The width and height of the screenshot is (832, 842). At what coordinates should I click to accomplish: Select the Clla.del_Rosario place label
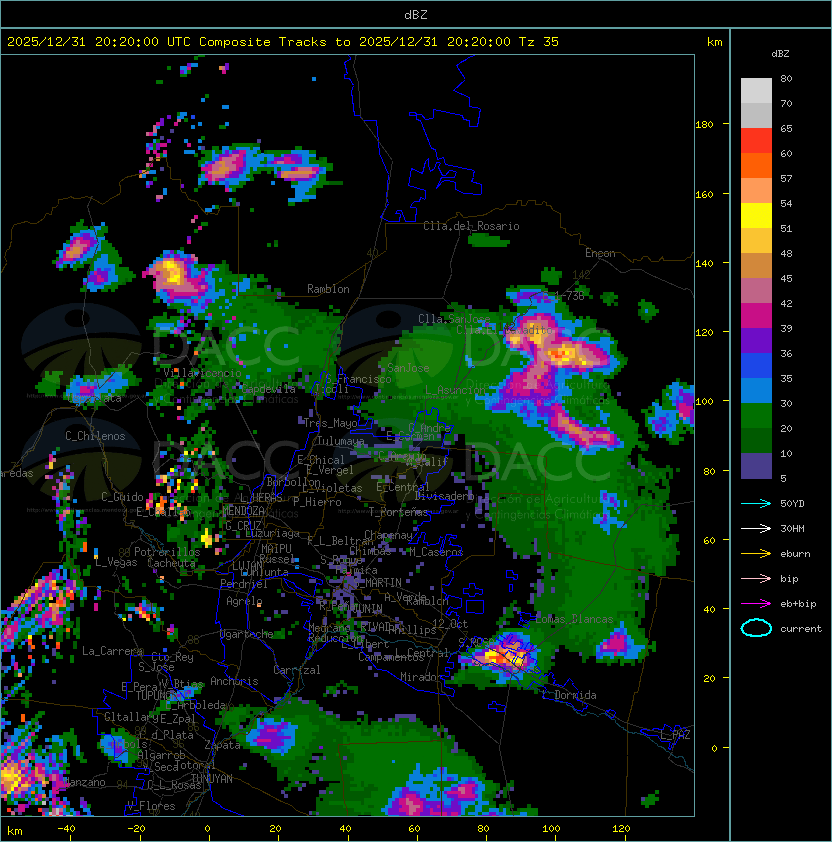(471, 226)
